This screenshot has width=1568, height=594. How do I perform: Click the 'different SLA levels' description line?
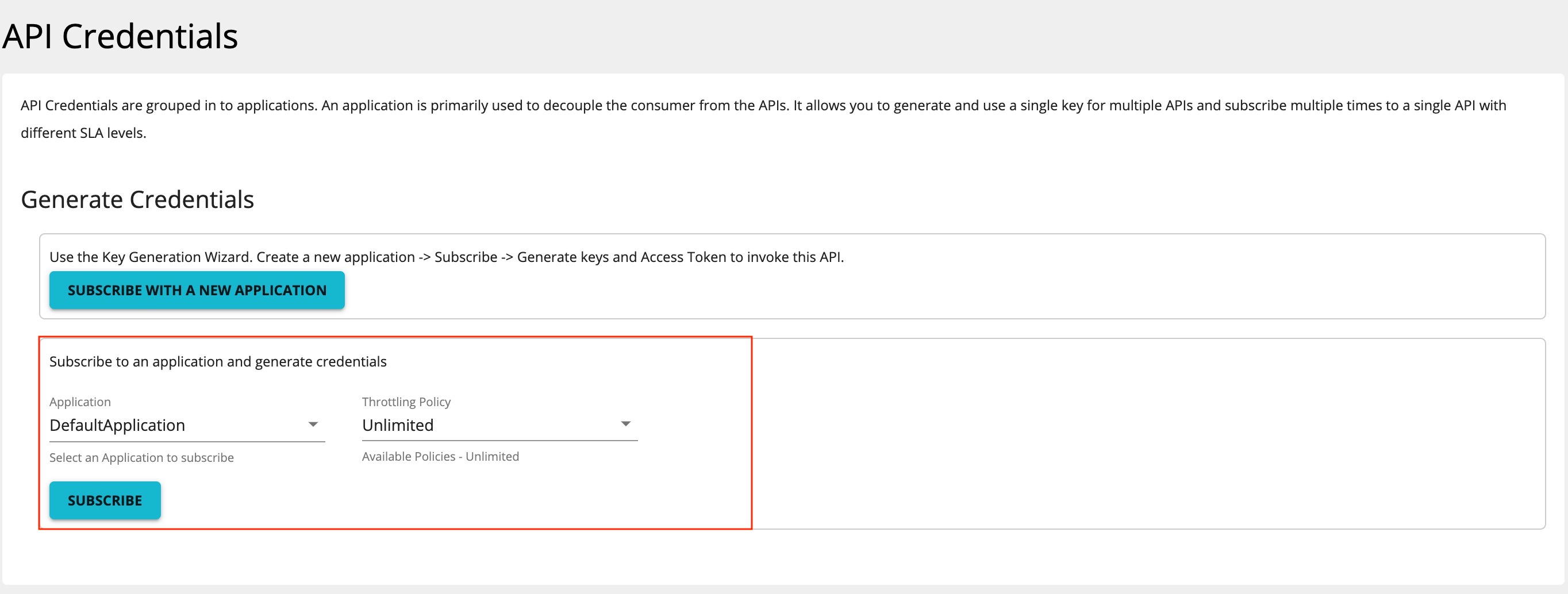(x=83, y=133)
